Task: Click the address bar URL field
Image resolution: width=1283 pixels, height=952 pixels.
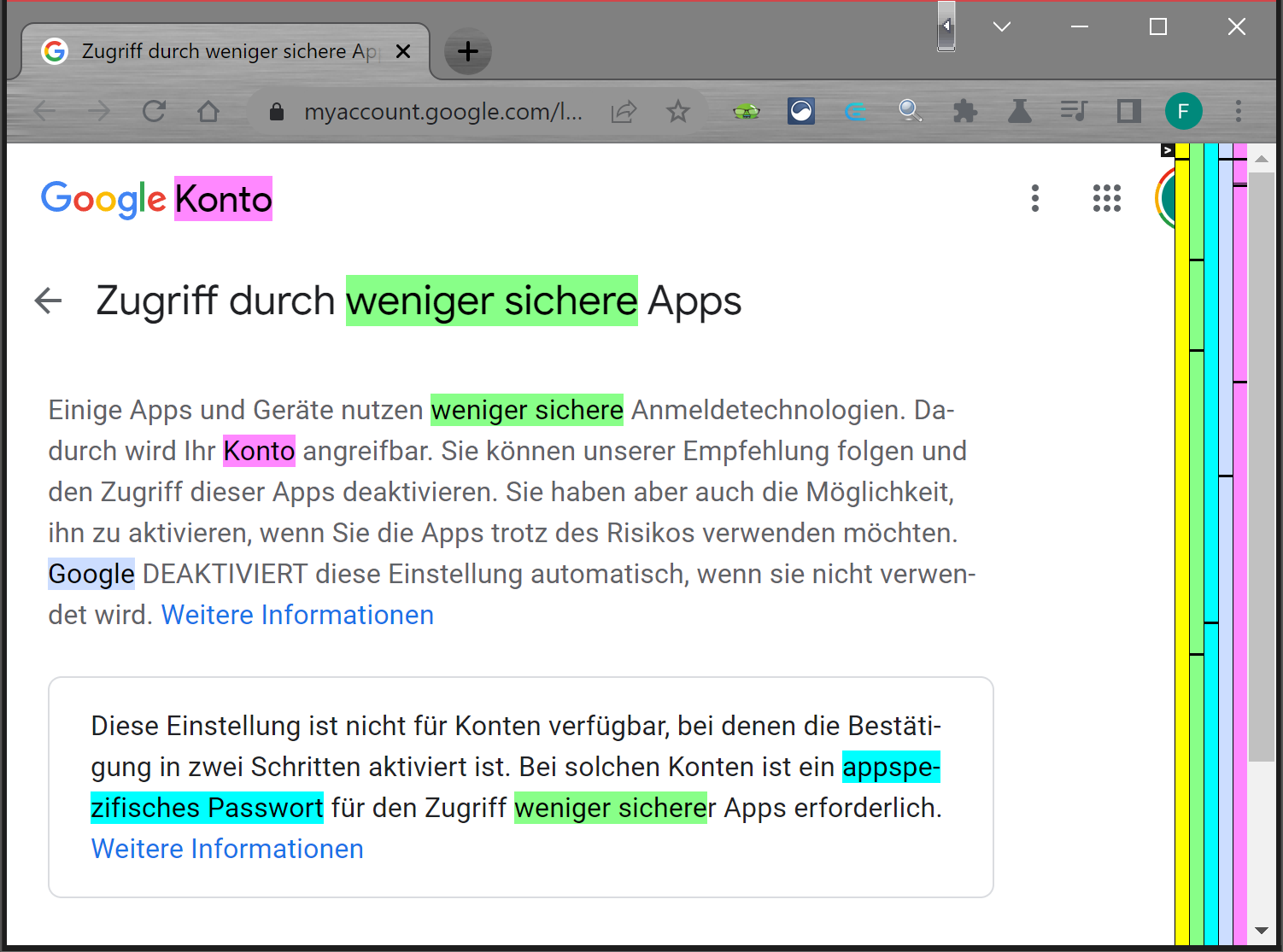Action: 442,111
